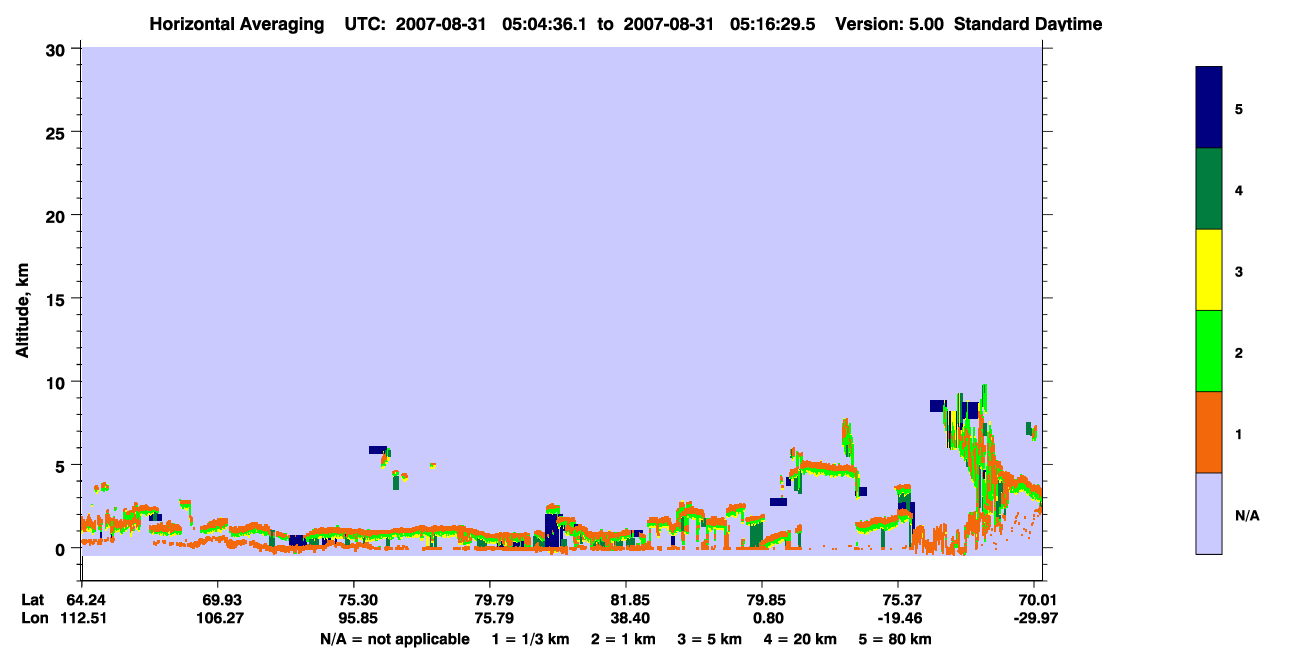Click the orange colorbar segment labeled 1
This screenshot has width=1300, height=667.
pos(1209,432)
